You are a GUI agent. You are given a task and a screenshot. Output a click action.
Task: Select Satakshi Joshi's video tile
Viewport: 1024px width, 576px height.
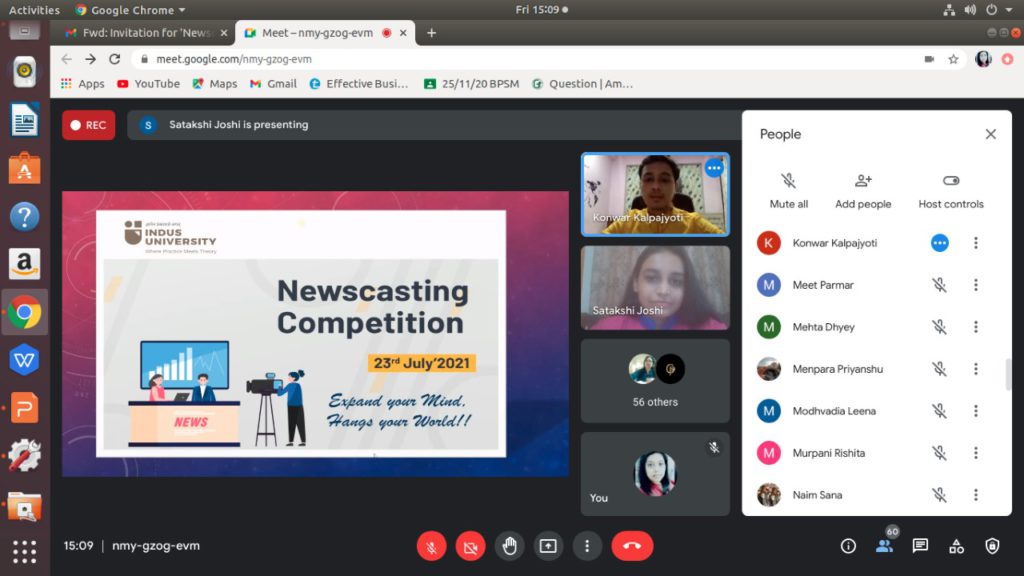click(x=655, y=288)
